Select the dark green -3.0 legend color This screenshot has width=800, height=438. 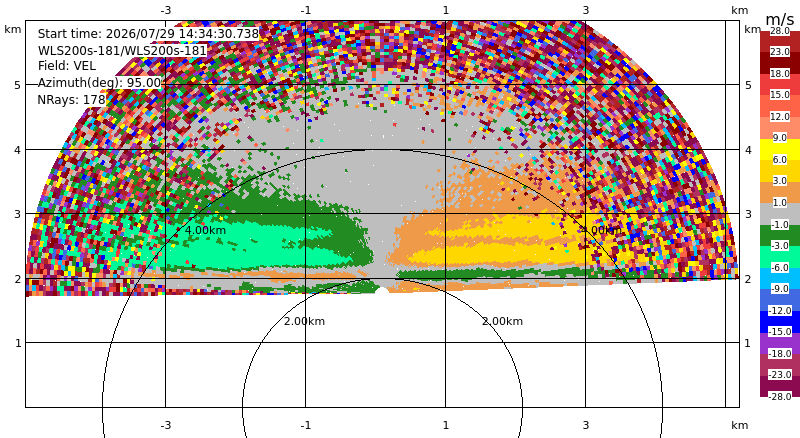click(780, 235)
